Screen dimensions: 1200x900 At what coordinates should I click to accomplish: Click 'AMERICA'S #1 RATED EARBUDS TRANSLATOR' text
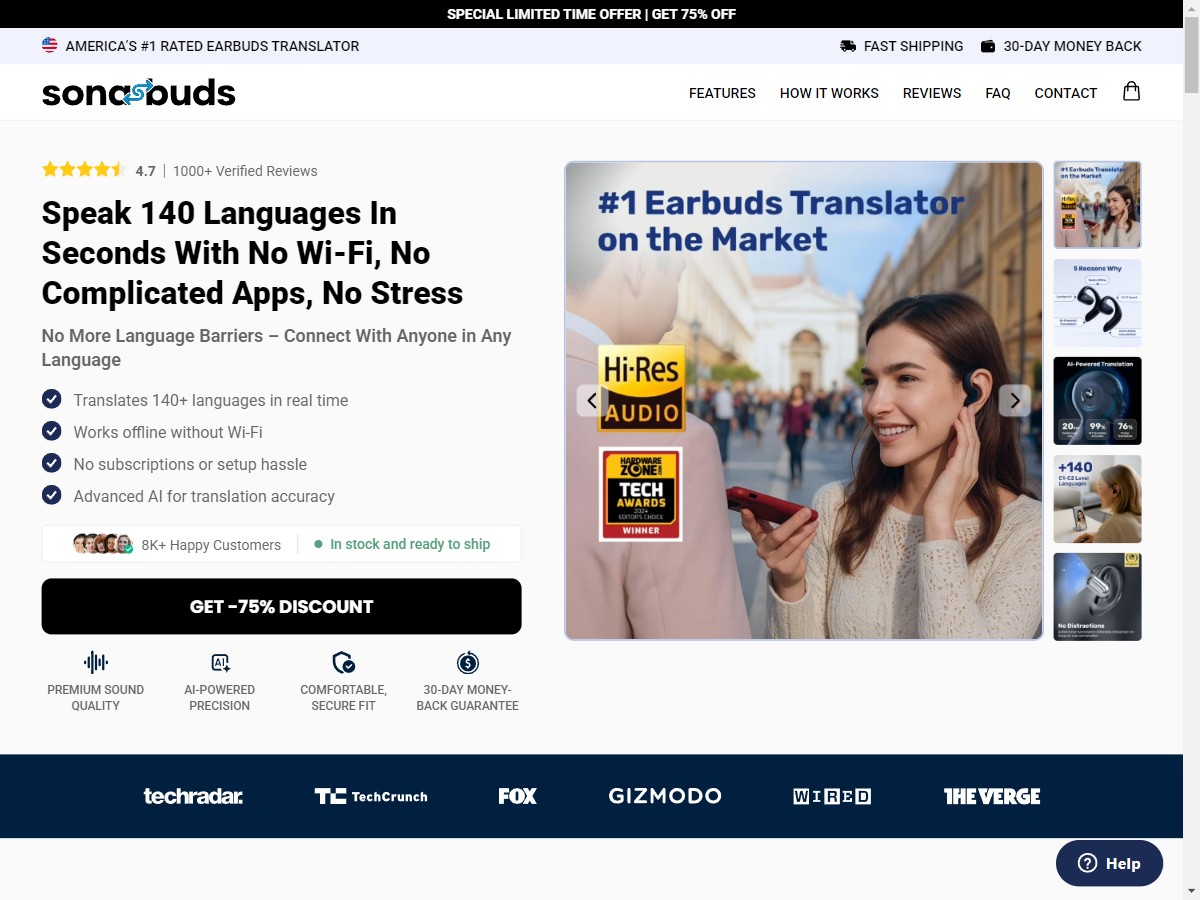(212, 46)
